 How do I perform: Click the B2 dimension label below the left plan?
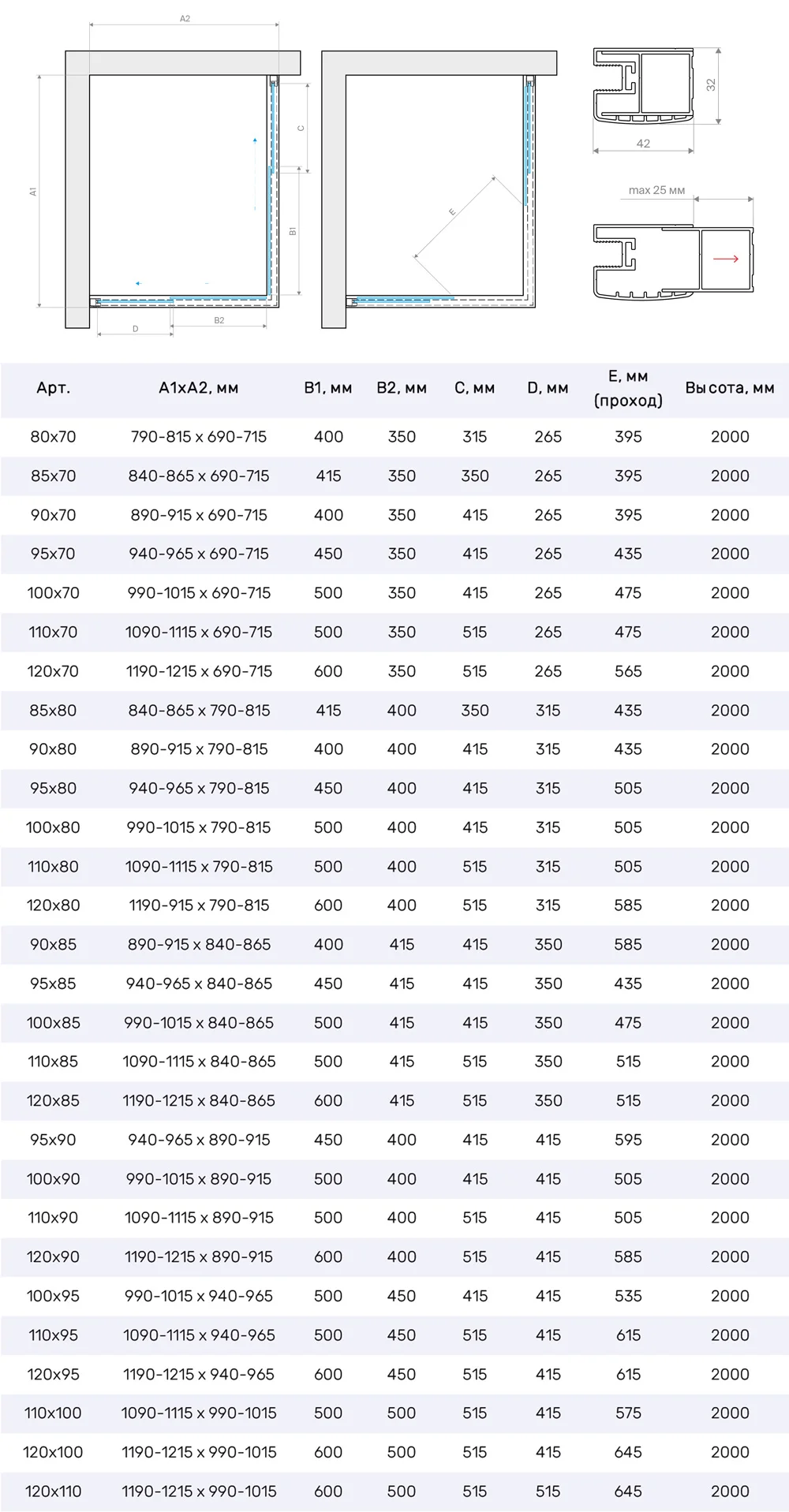(x=219, y=320)
